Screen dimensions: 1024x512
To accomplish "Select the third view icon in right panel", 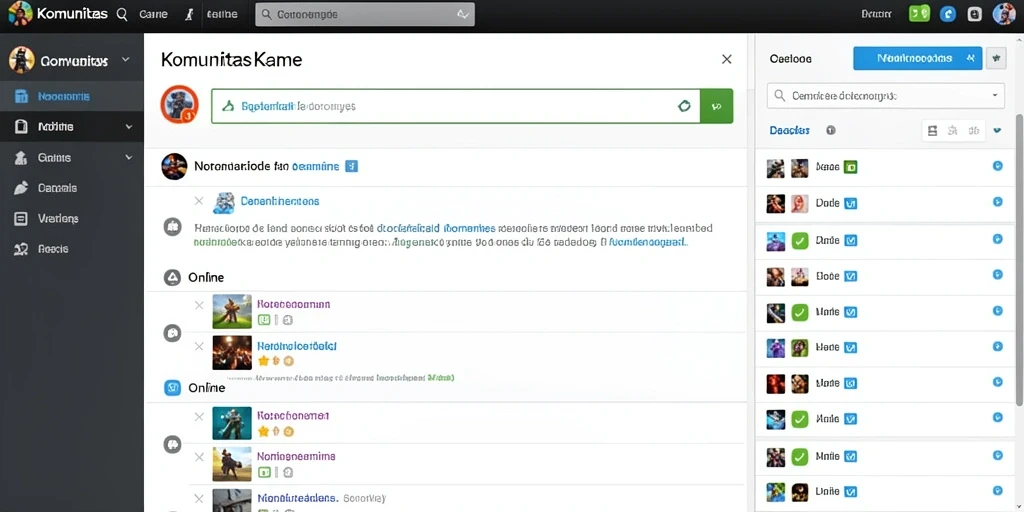I will (973, 131).
